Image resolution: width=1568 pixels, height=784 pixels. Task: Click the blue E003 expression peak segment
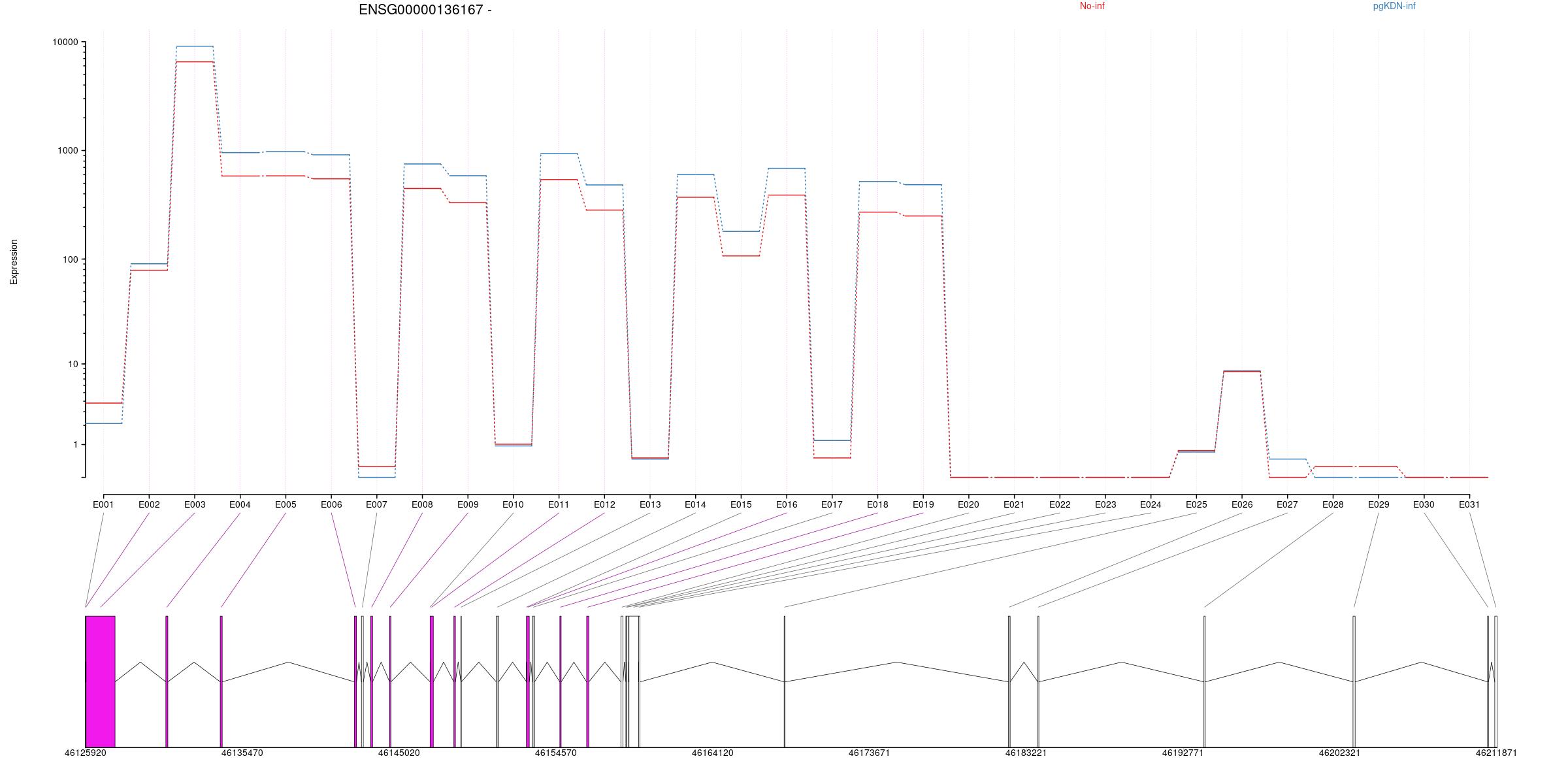tap(195, 46)
